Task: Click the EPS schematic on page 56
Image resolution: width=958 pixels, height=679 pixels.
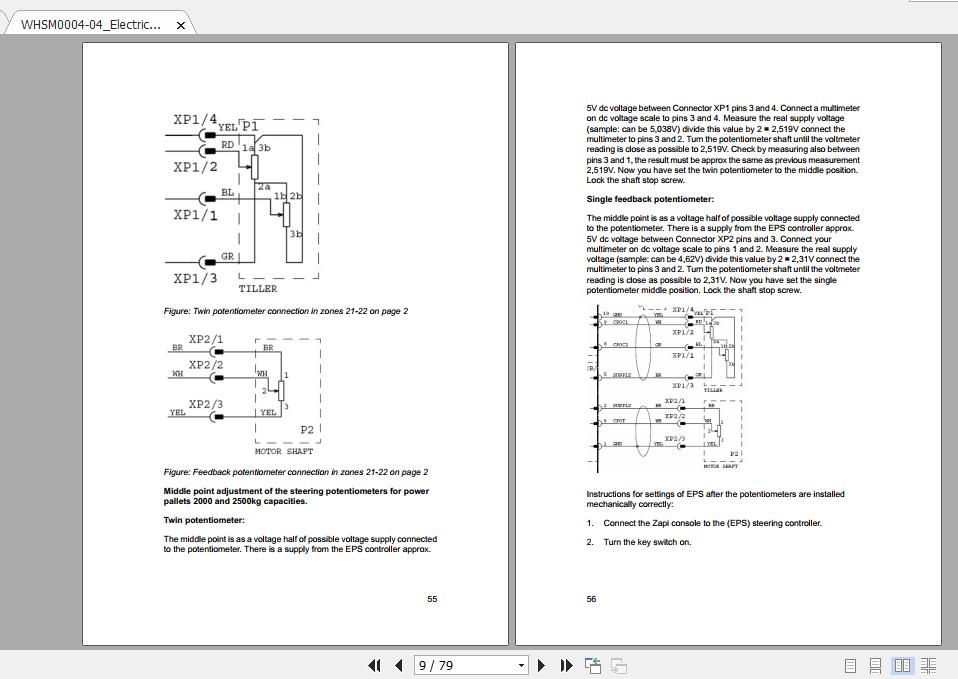Action: [x=670, y=385]
